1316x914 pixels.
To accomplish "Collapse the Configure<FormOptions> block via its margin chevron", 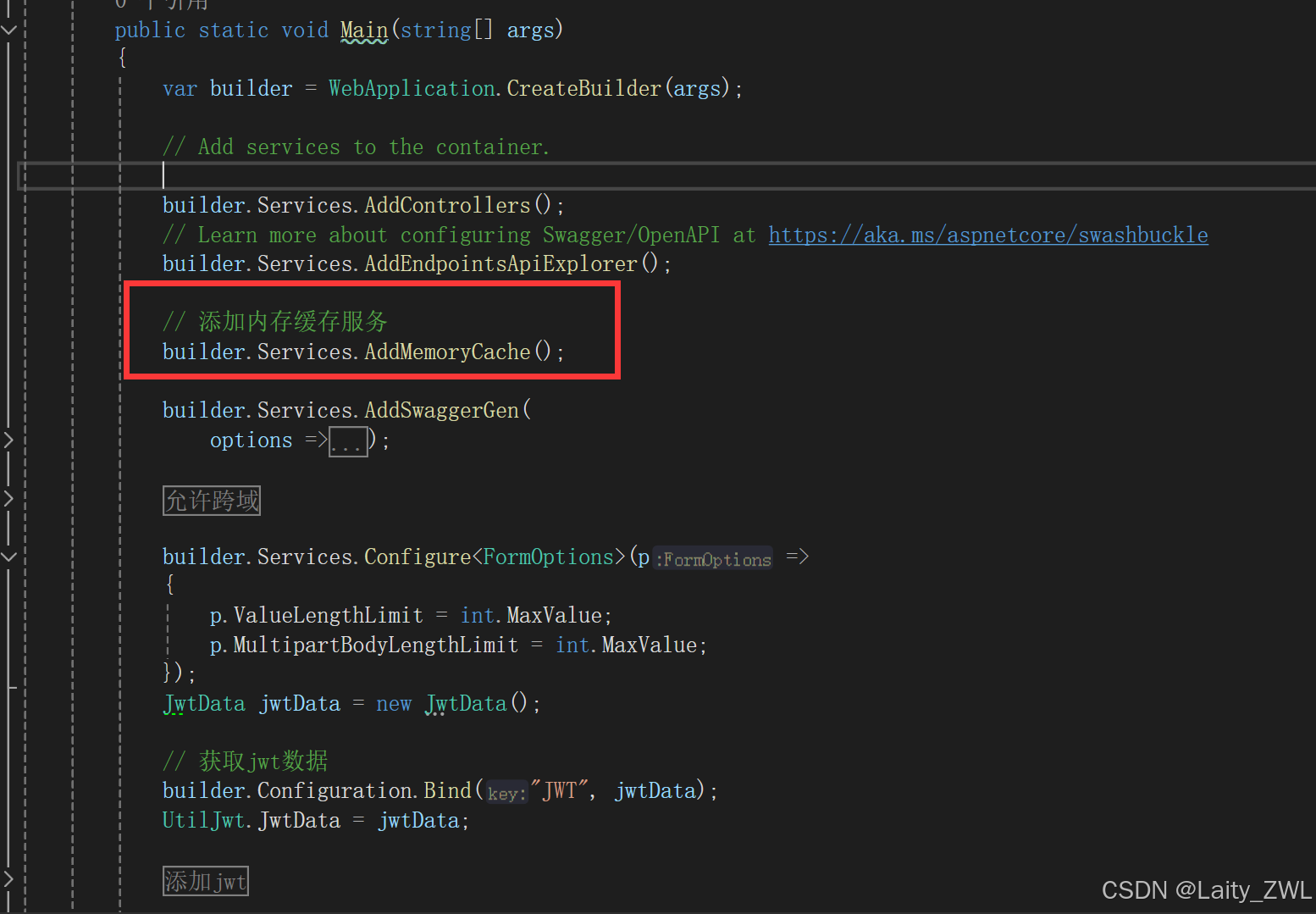I will click(8, 557).
